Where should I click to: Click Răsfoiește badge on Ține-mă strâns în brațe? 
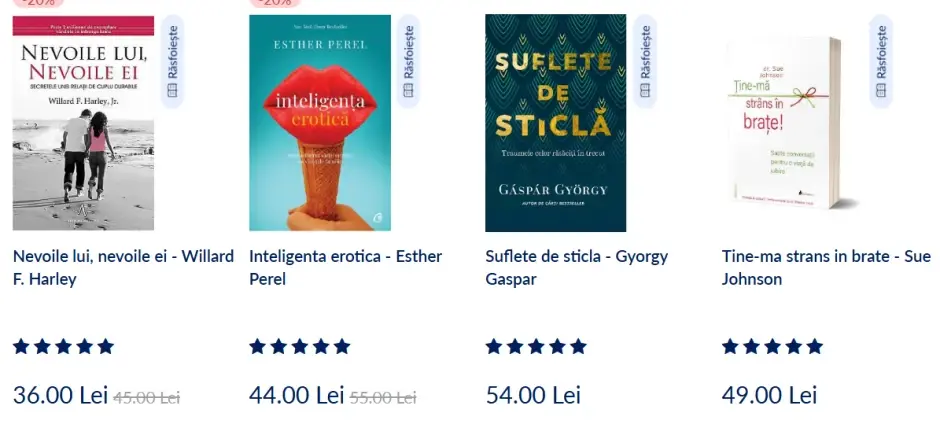click(880, 62)
